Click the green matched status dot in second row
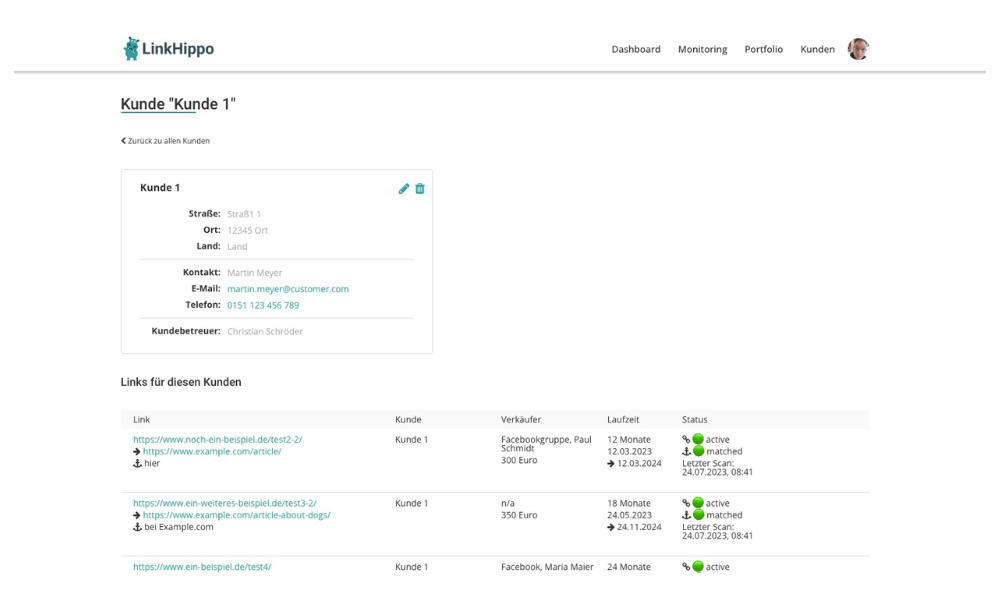 click(698, 515)
